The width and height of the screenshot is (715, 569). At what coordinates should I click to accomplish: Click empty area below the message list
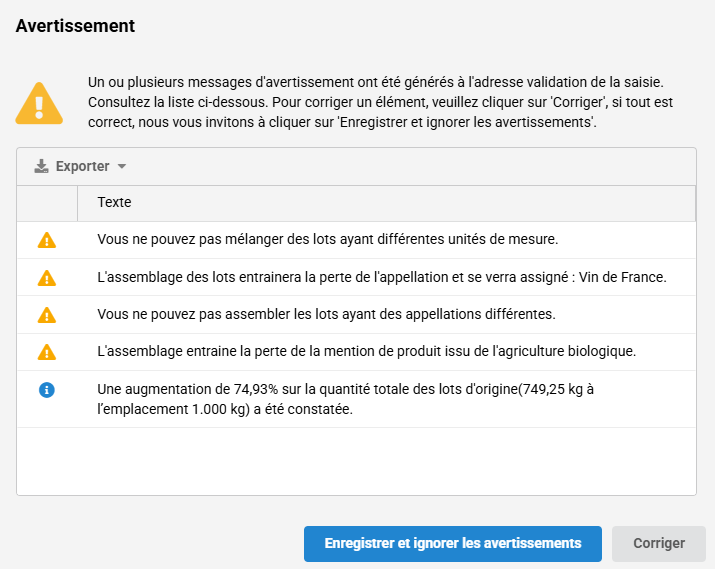(x=356, y=460)
